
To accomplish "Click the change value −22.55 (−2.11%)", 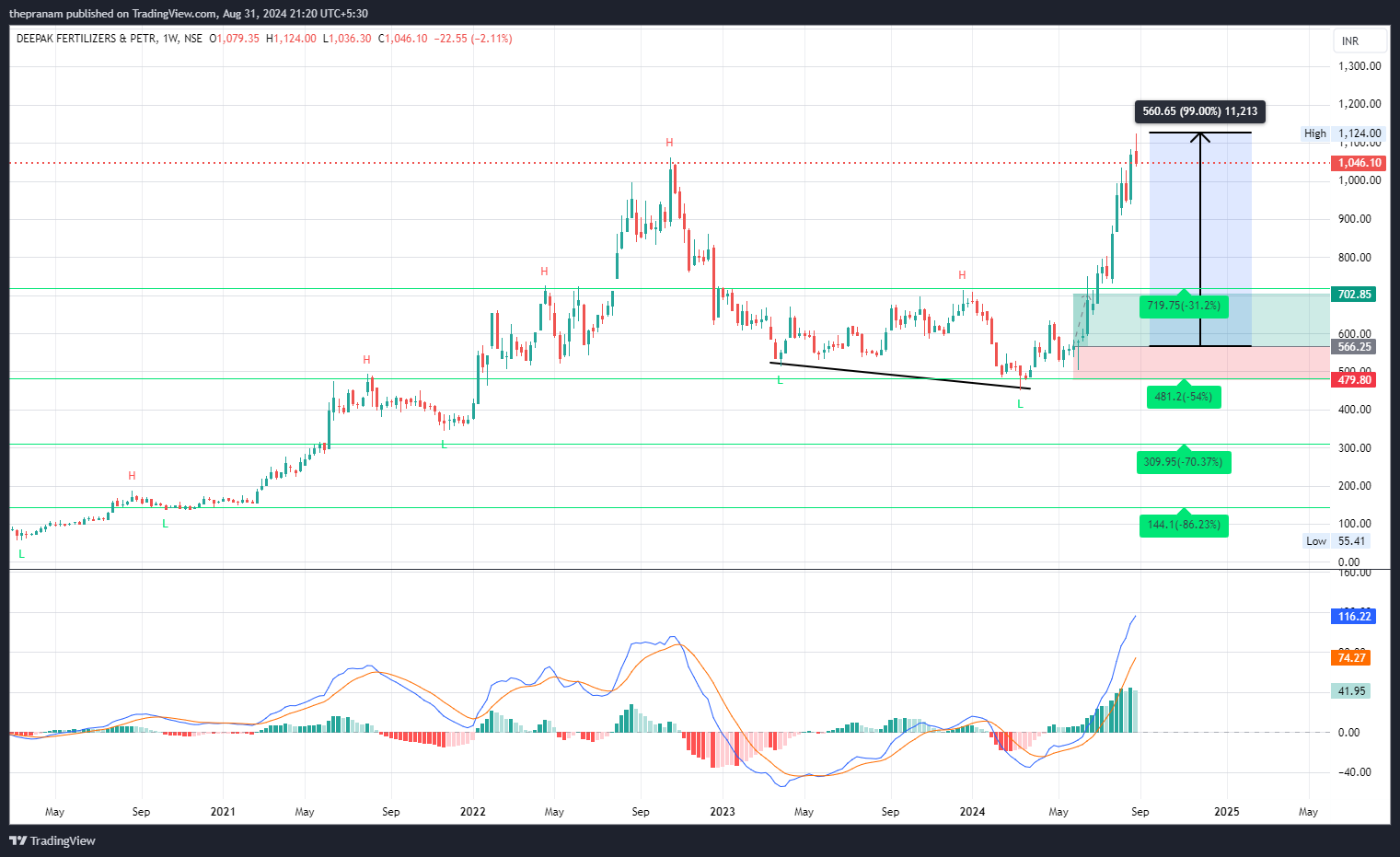I will click(473, 39).
